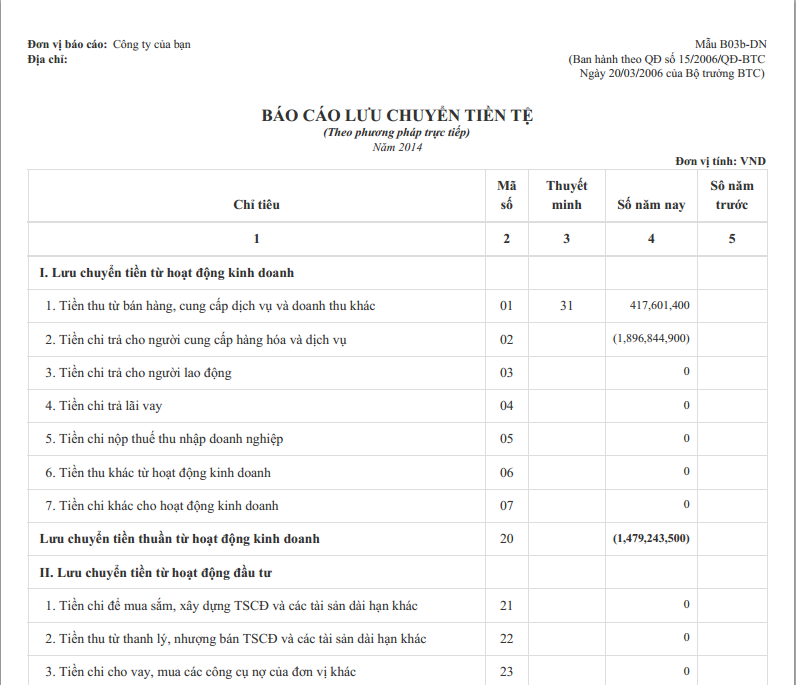Select code 01 in Mã số column

click(506, 306)
